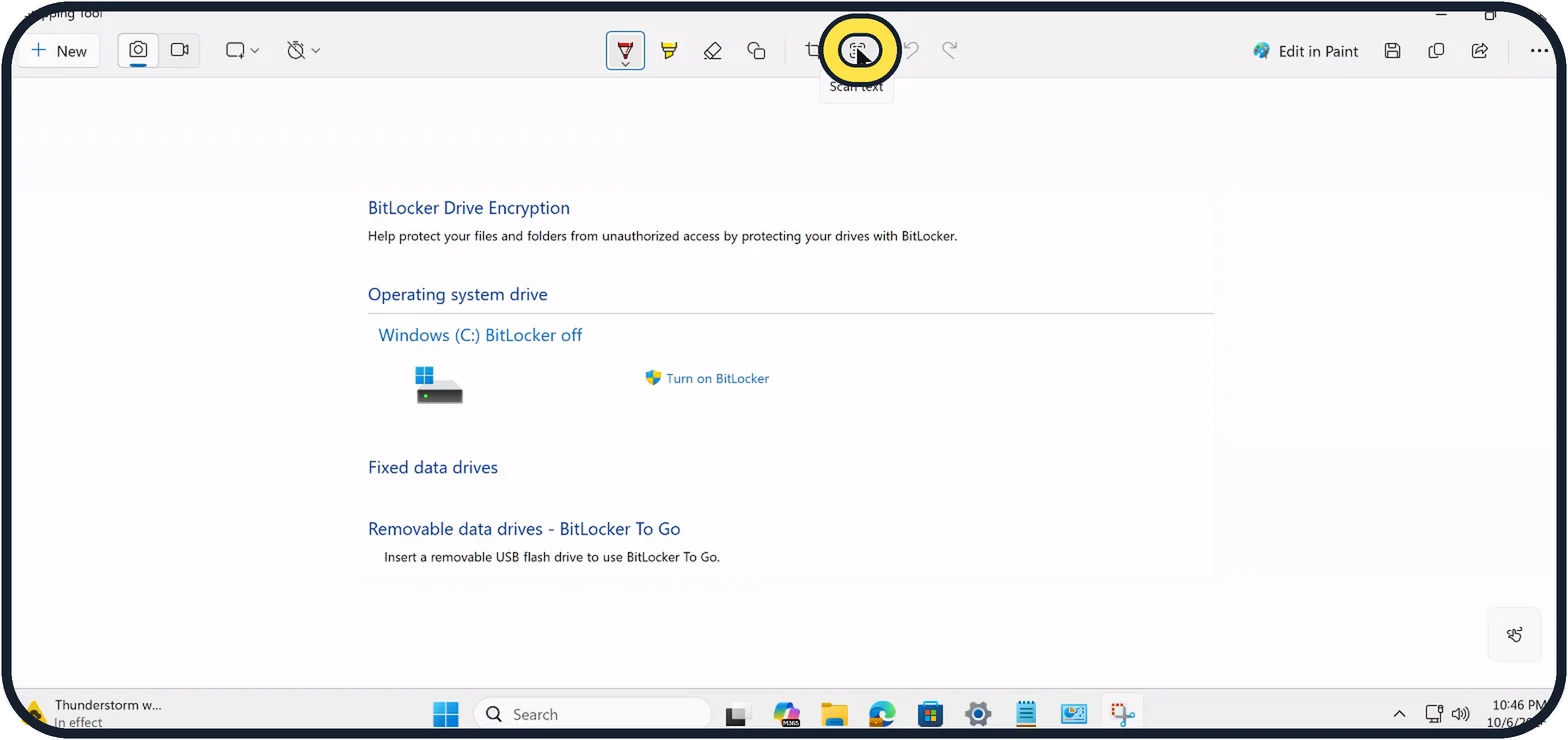Open File Explorer from taskbar
This screenshot has height=740, width=1568.
point(834,714)
